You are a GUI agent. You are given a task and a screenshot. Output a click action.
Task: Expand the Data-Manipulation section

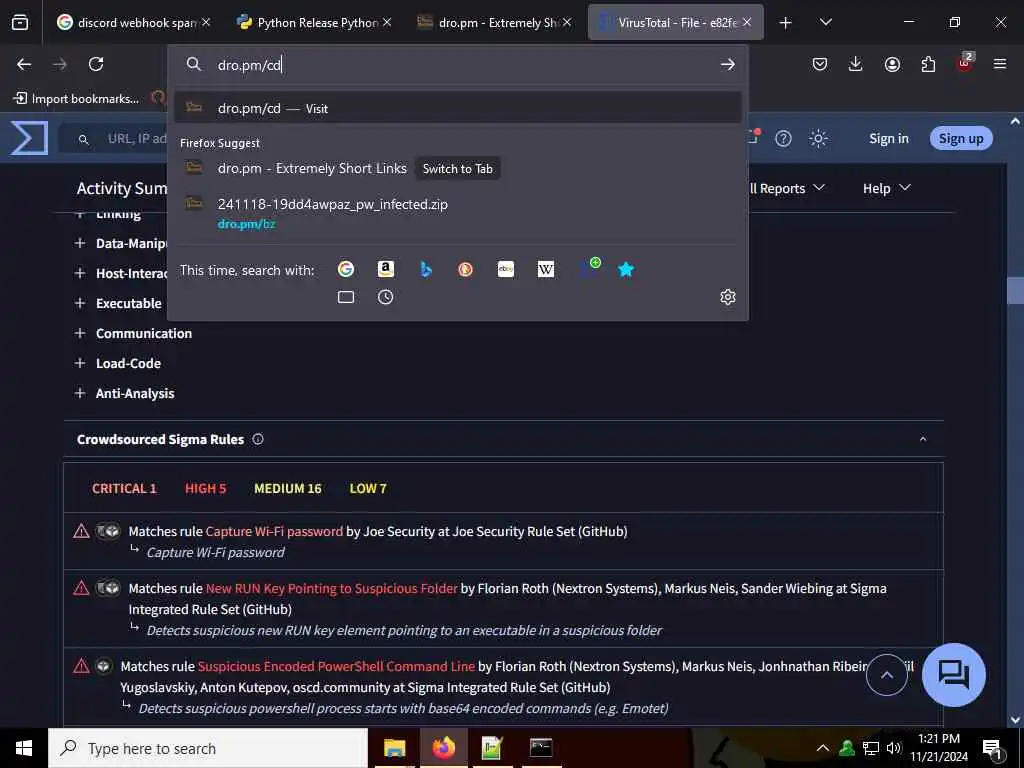click(x=80, y=243)
